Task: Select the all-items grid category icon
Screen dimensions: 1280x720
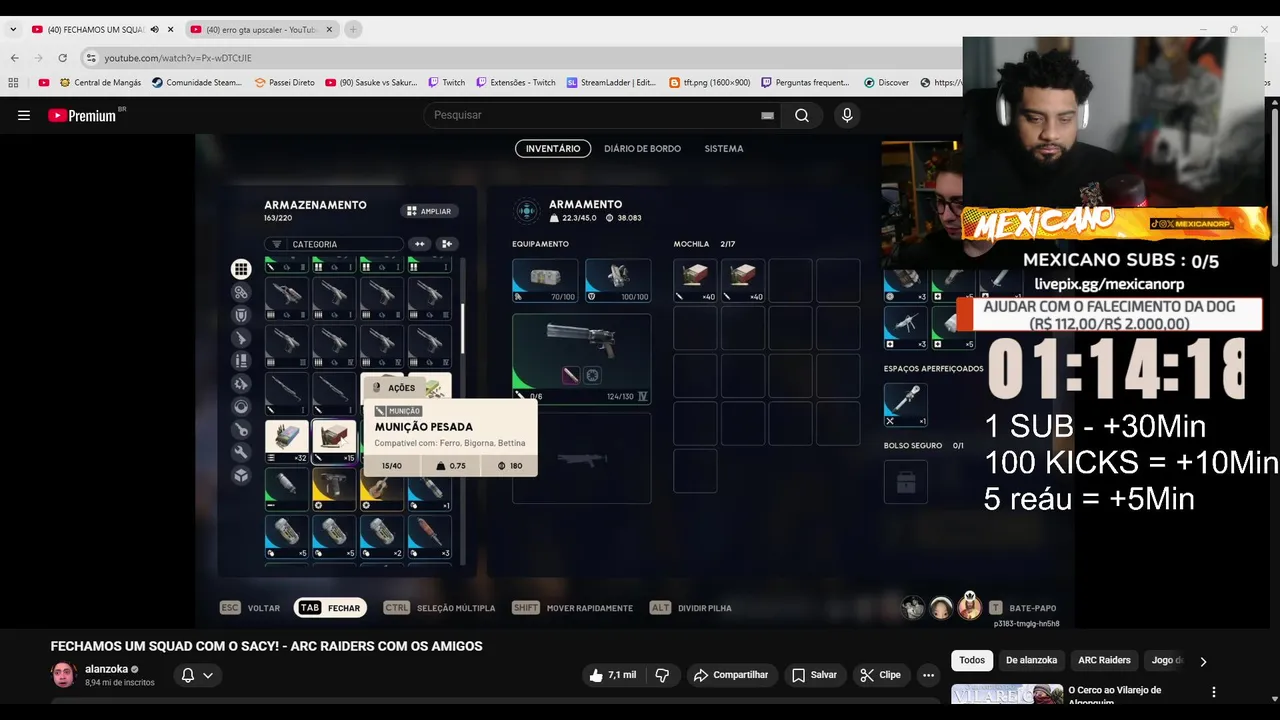Action: 241,269
